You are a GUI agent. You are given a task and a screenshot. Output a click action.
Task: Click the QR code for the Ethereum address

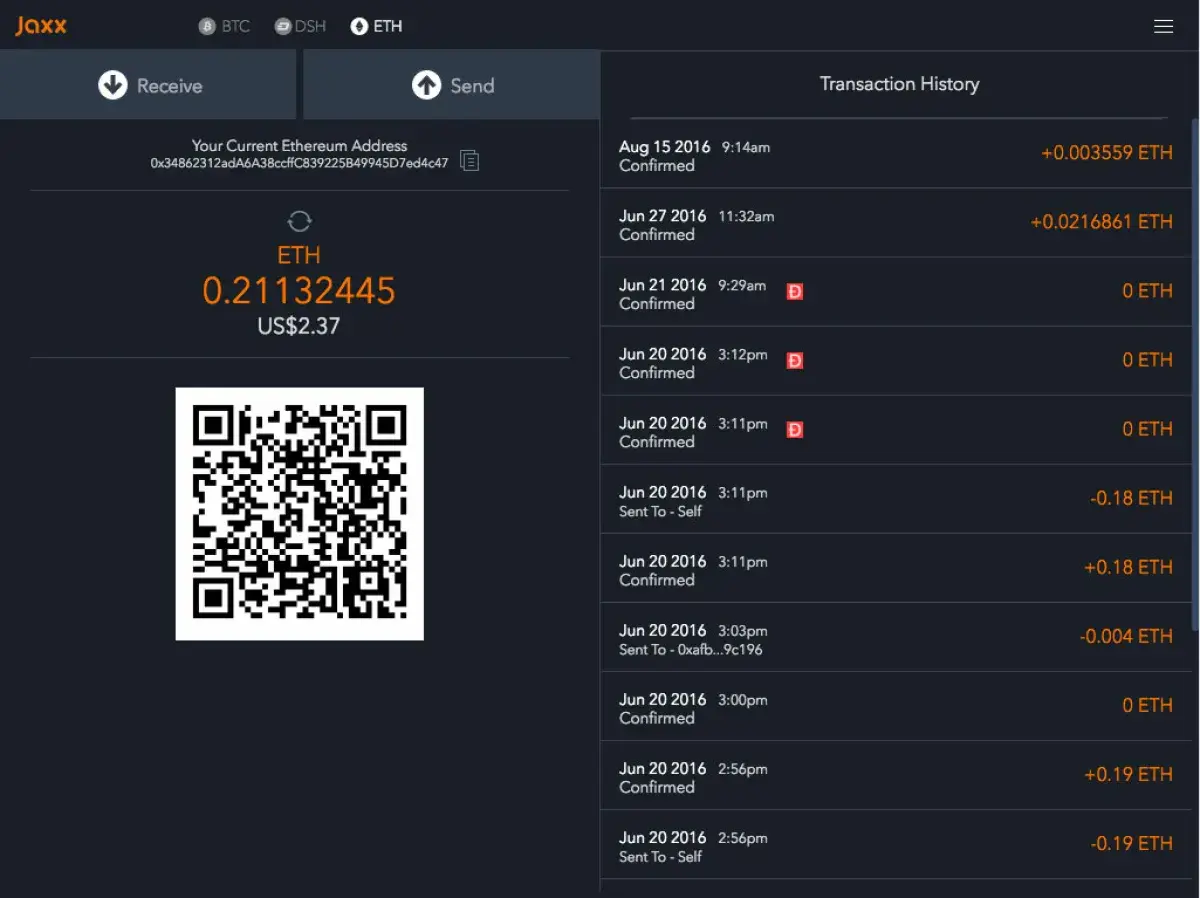298,512
